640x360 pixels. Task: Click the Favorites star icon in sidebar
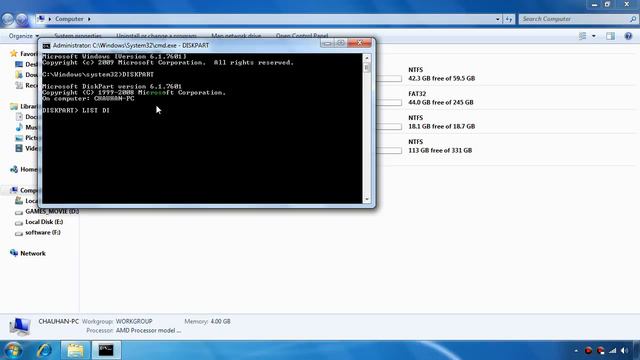click(14, 53)
